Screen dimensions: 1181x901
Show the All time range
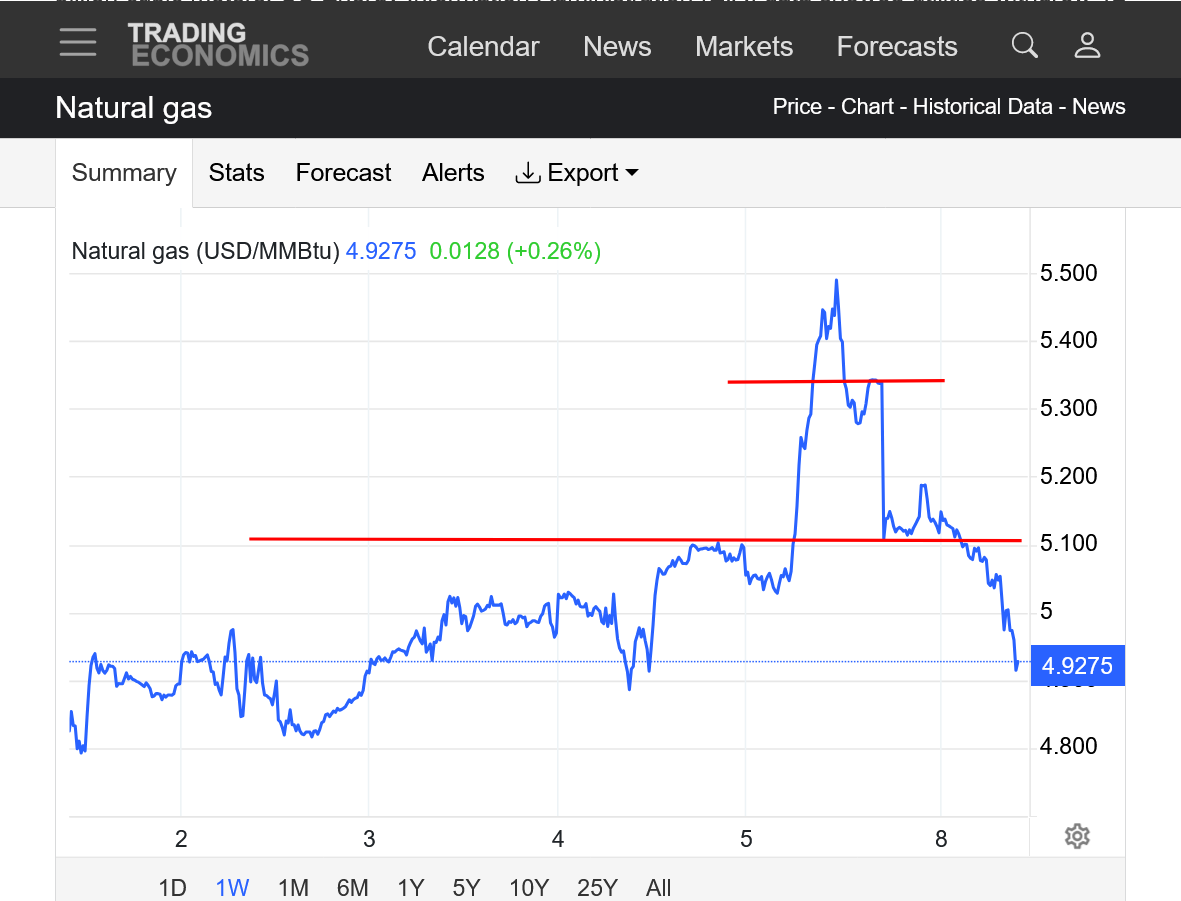(x=658, y=887)
